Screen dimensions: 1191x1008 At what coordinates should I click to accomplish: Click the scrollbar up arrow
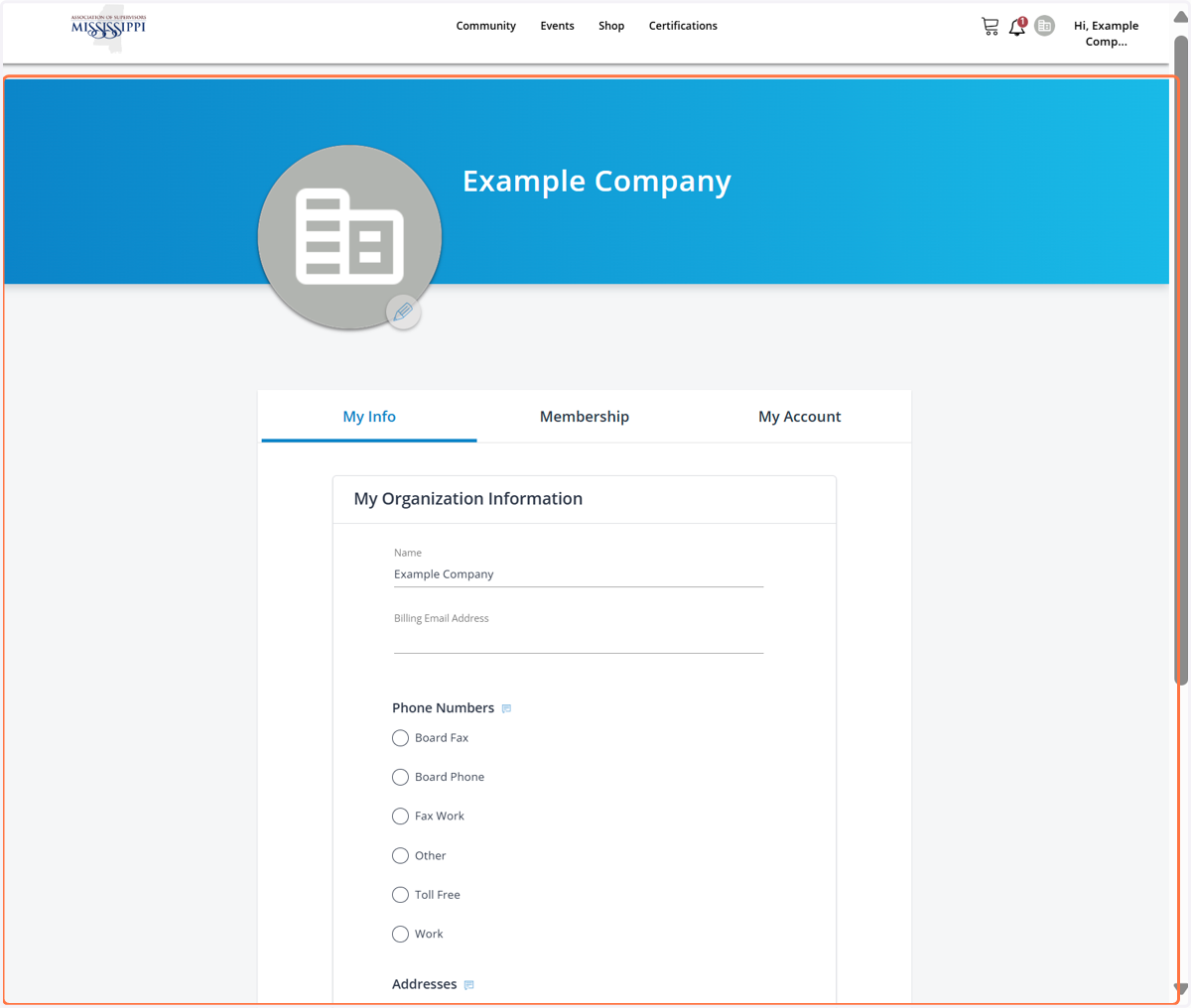click(1181, 16)
